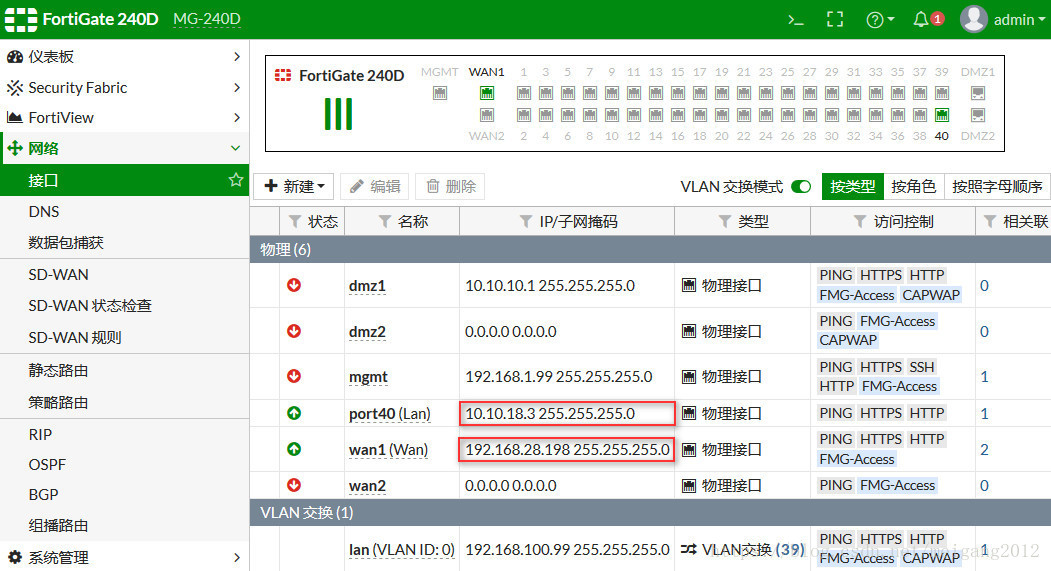Screen dimensions: 1051x571
Task: Select 按角色 grouping tab
Action: click(914, 186)
